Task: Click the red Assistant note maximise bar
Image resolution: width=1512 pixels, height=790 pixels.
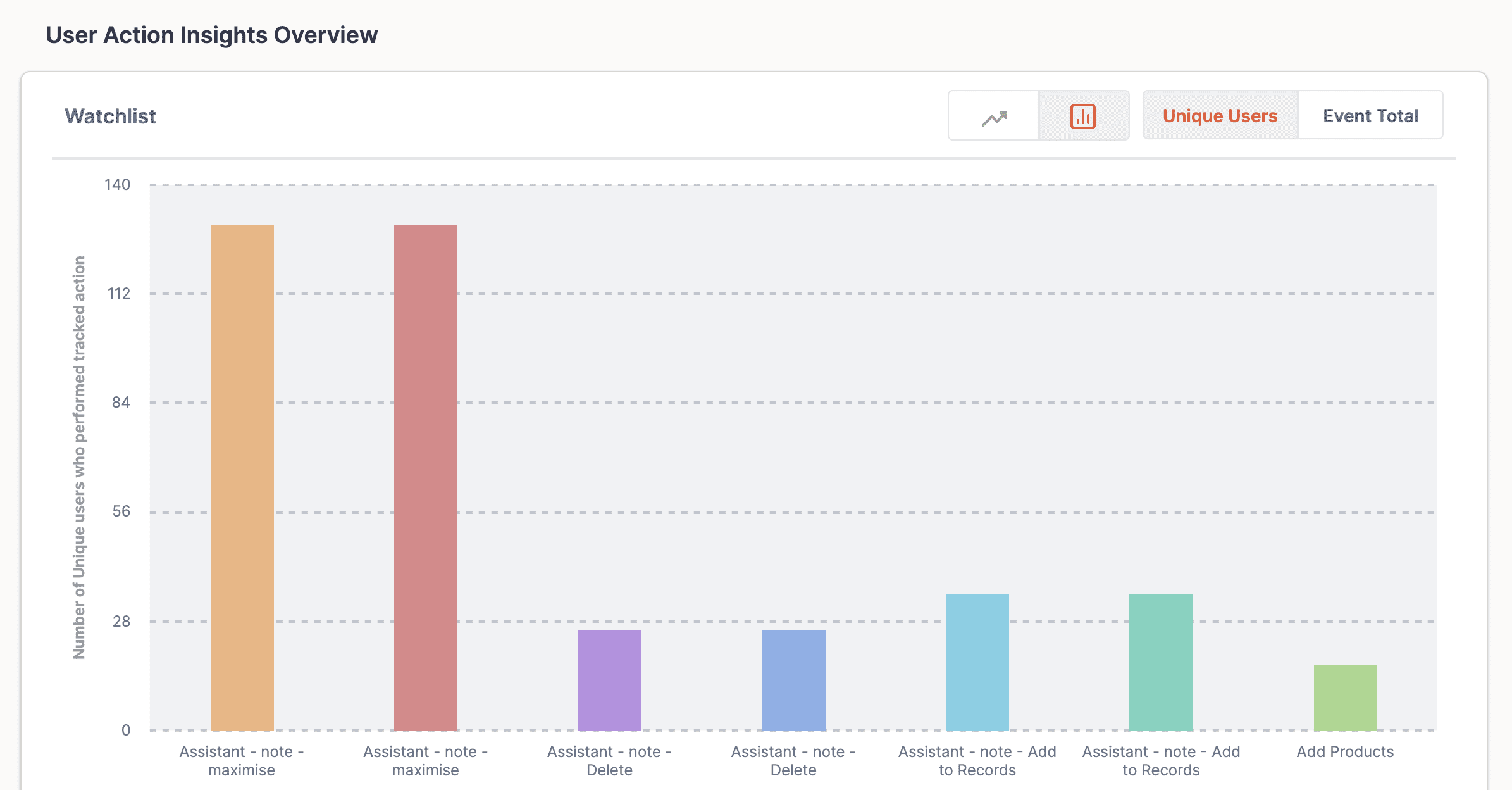Action: tap(425, 477)
